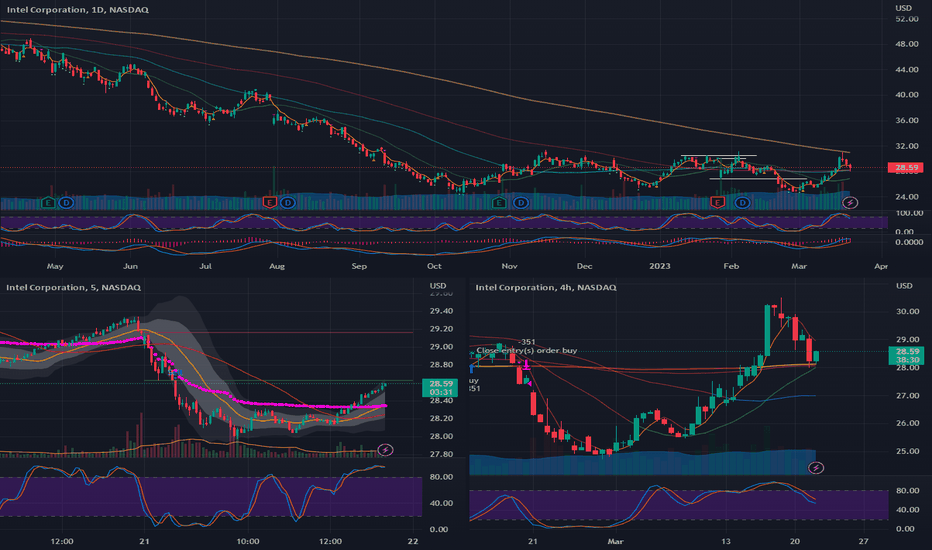Open the USD currency selector on the 5-minute chart

tap(438, 286)
